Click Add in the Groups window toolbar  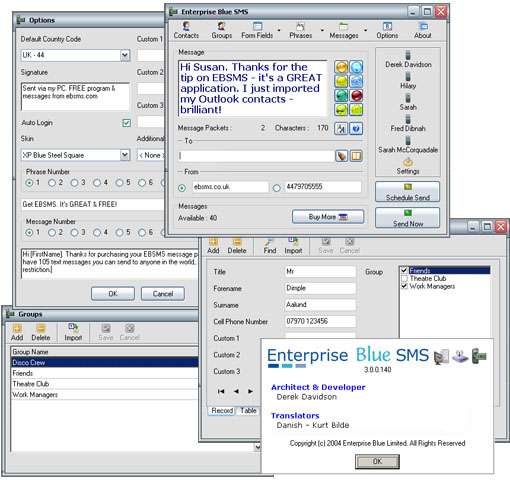pyautogui.click(x=17, y=333)
